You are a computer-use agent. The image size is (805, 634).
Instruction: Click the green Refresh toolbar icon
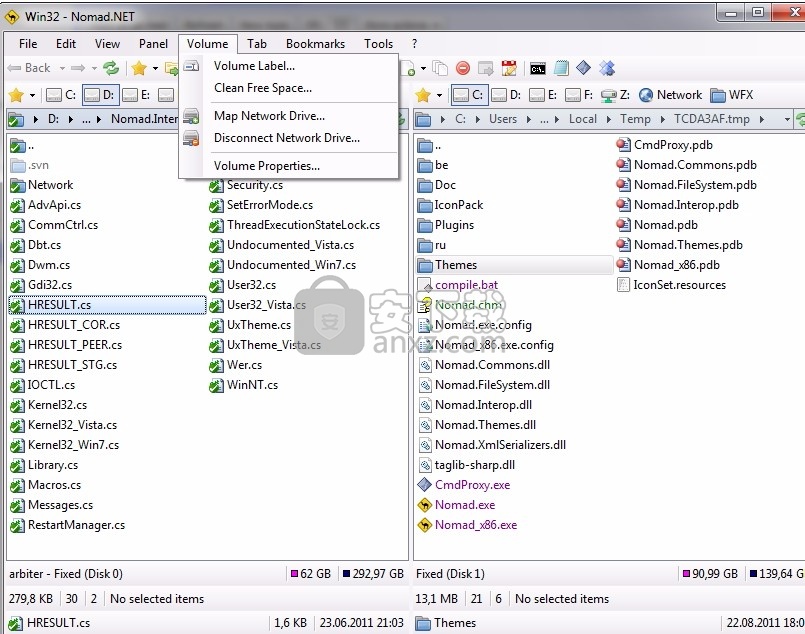[111, 68]
